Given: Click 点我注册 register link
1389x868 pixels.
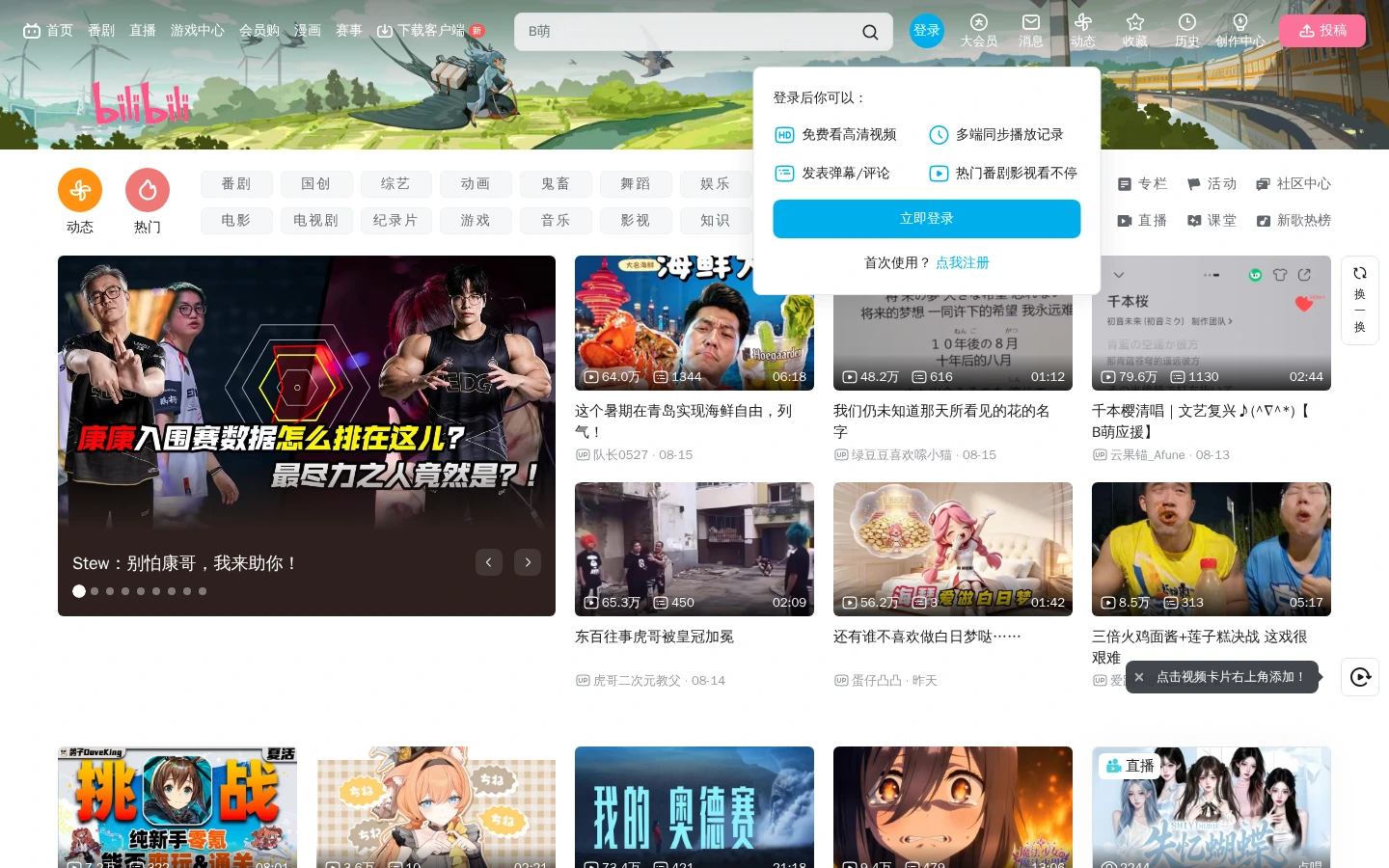Looking at the screenshot, I should tap(963, 262).
